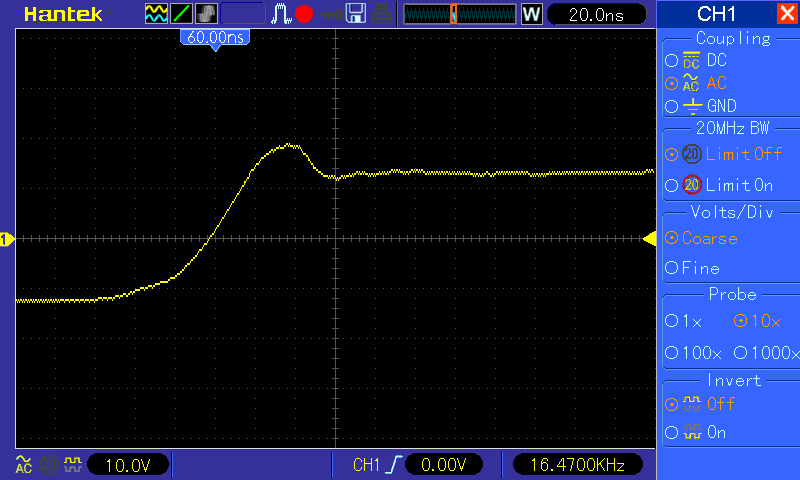800x480 pixels.
Task: Click the dual sine wave display icon
Action: point(156,14)
